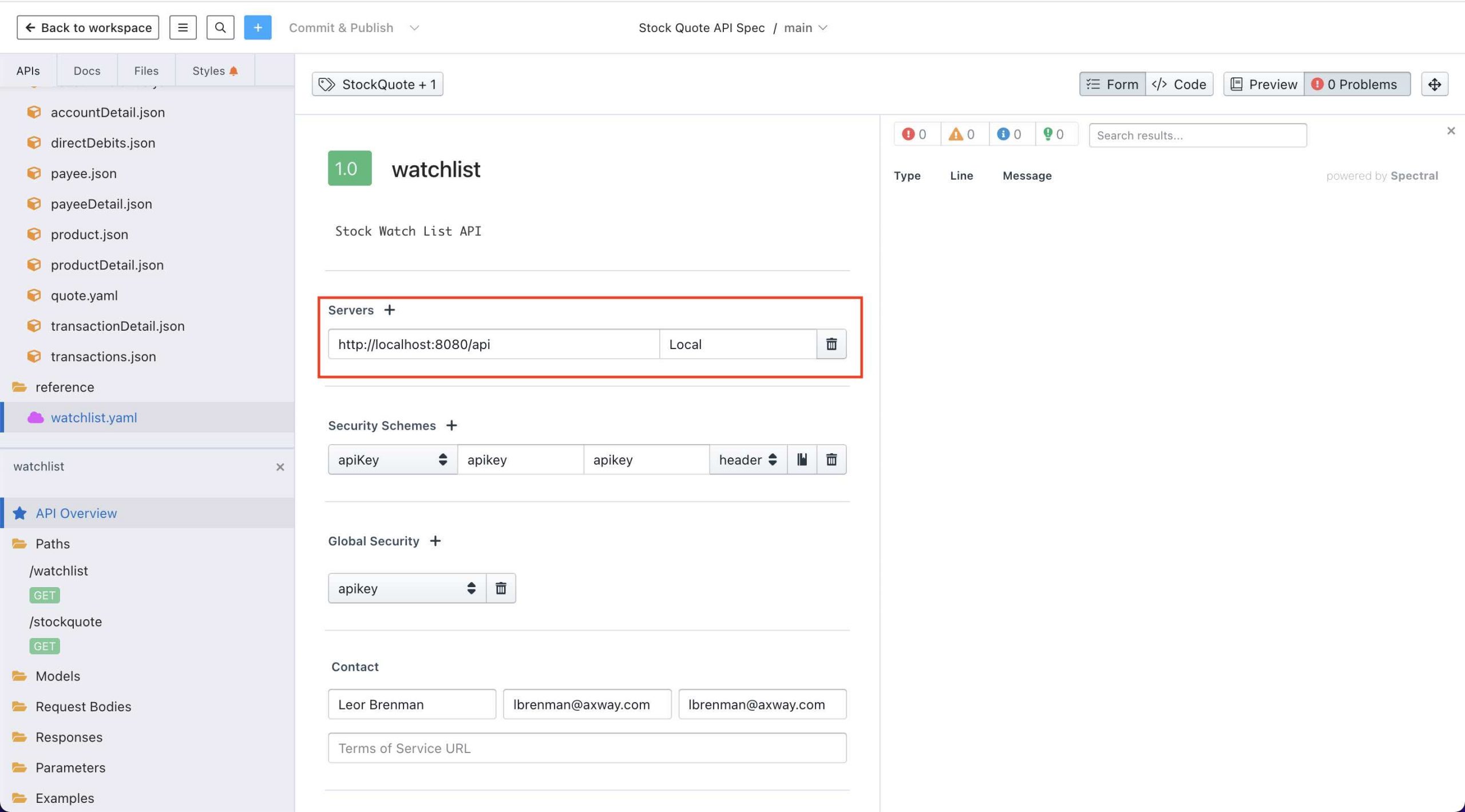Add a security scheme with plus icon
This screenshot has height=812, width=1465.
[x=452, y=425]
